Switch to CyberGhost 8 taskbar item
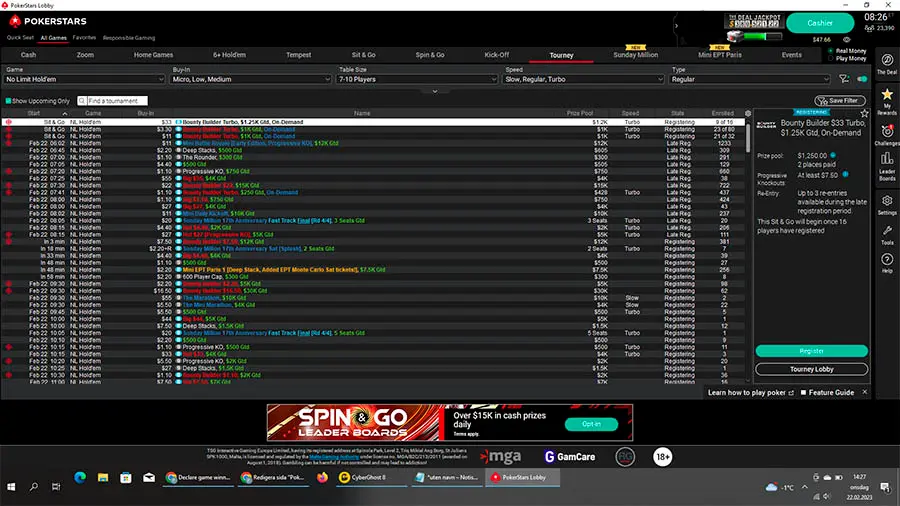This screenshot has width=900, height=506. click(x=371, y=477)
